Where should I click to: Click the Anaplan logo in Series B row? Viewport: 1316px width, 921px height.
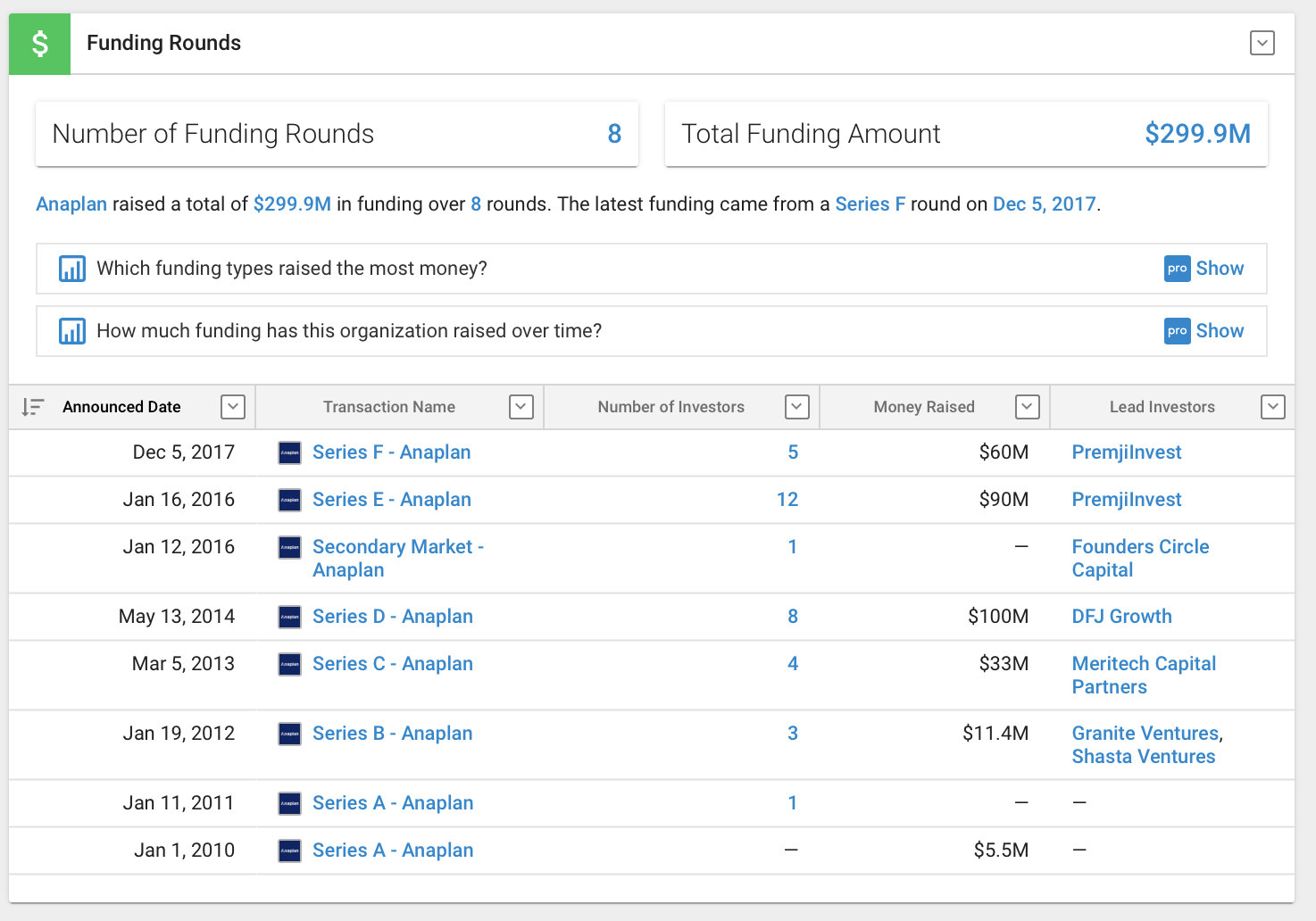pyautogui.click(x=289, y=734)
